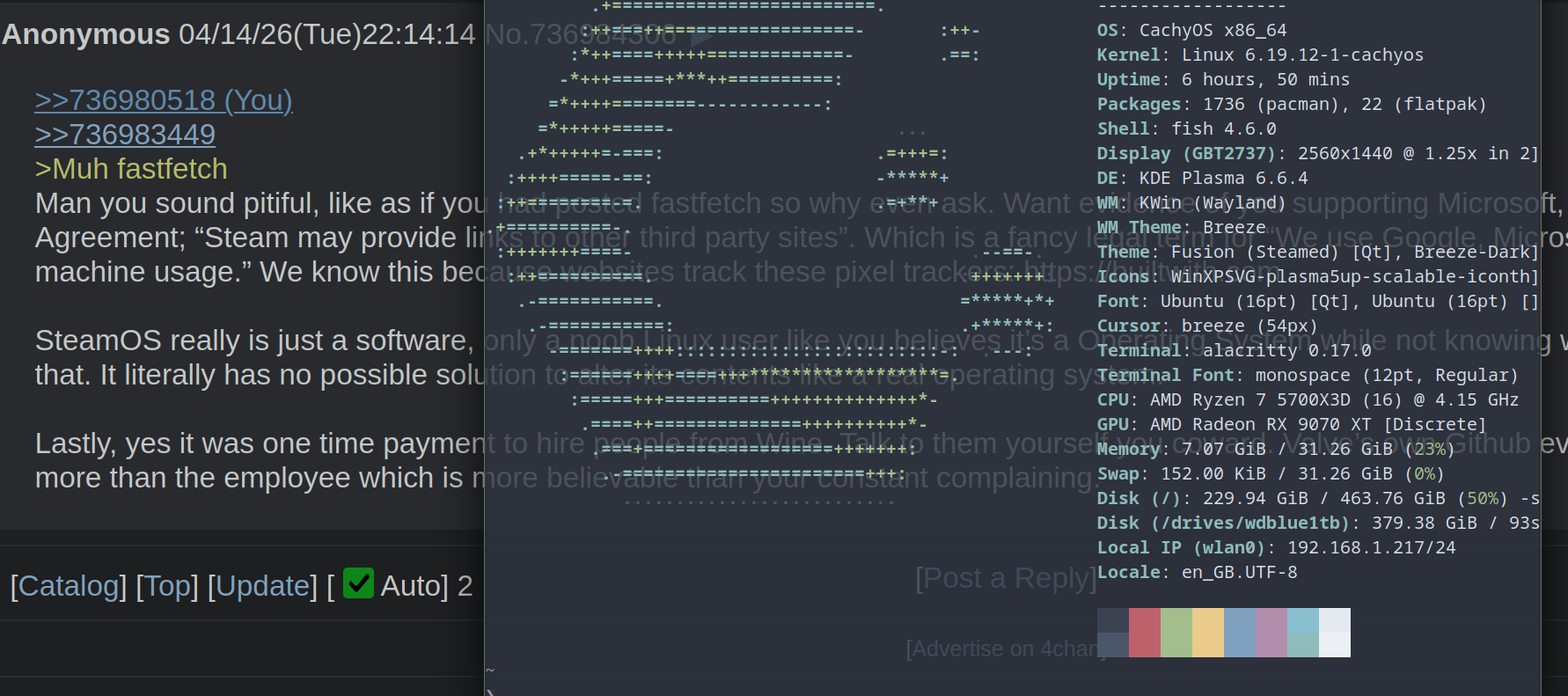1568x696 pixels.
Task: Click the Kernel line in the terminal
Action: [1260, 55]
